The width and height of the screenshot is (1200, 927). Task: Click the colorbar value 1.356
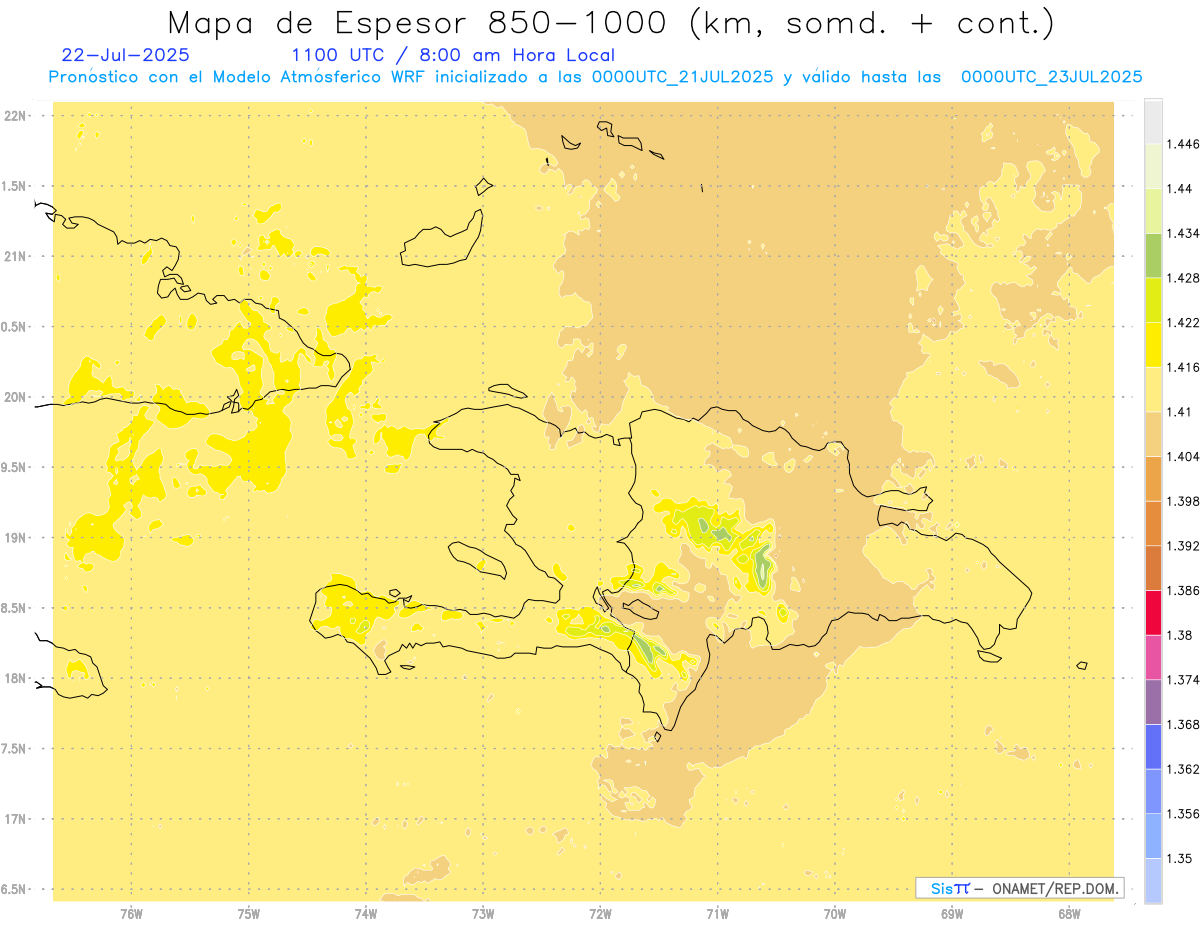1183,814
